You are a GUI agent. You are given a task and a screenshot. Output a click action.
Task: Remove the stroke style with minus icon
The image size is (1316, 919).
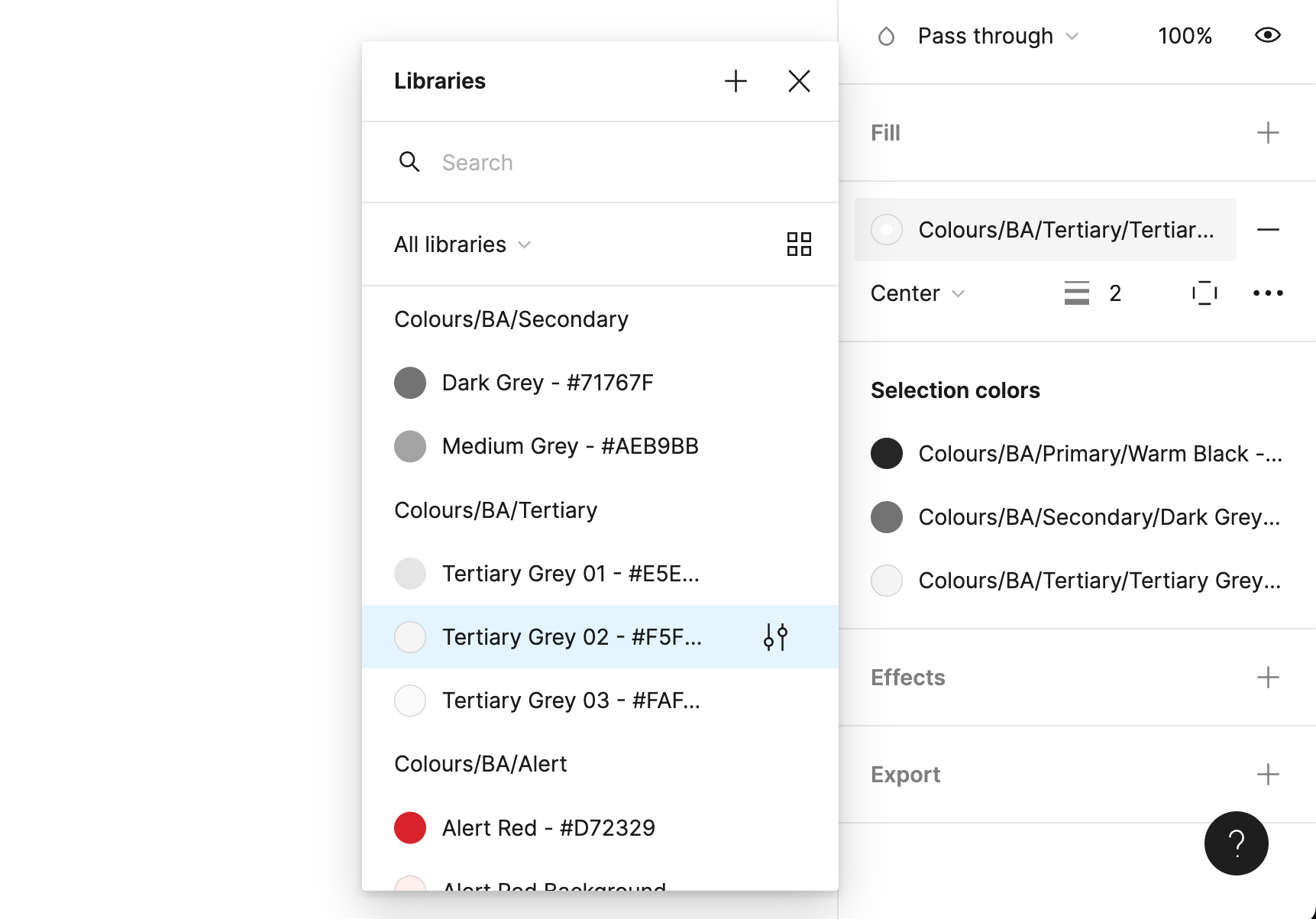coord(1268,229)
